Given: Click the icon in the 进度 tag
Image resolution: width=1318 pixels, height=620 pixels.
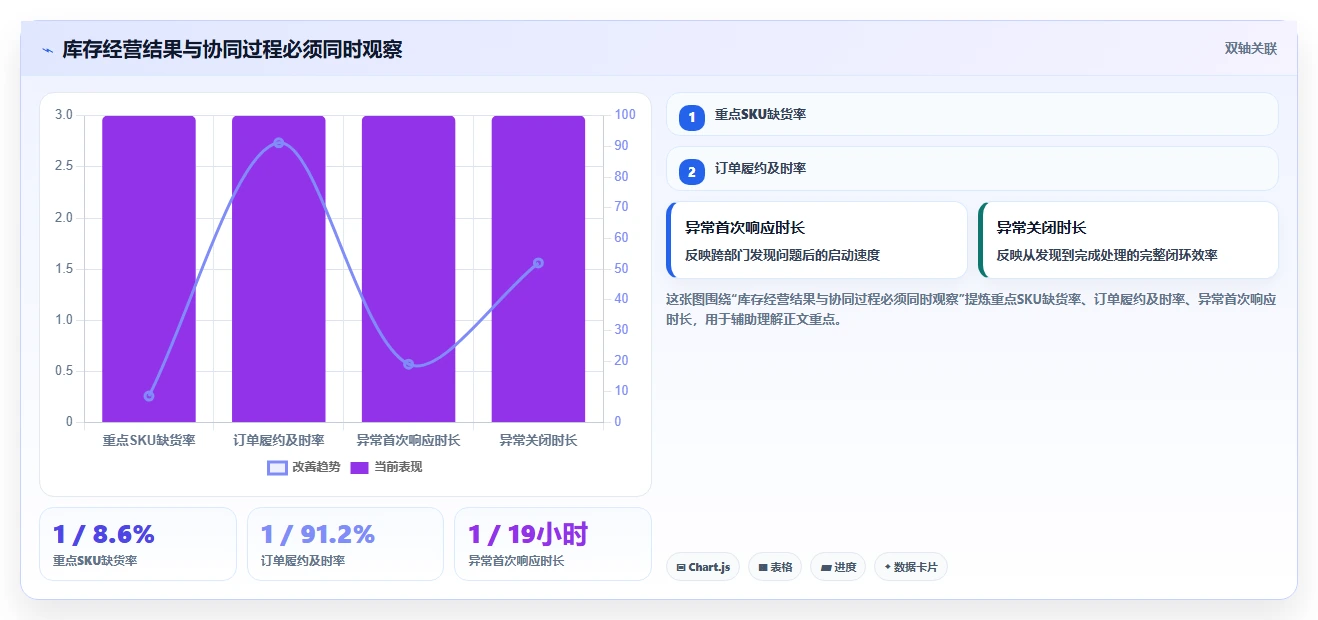Looking at the screenshot, I should pyautogui.click(x=826, y=568).
